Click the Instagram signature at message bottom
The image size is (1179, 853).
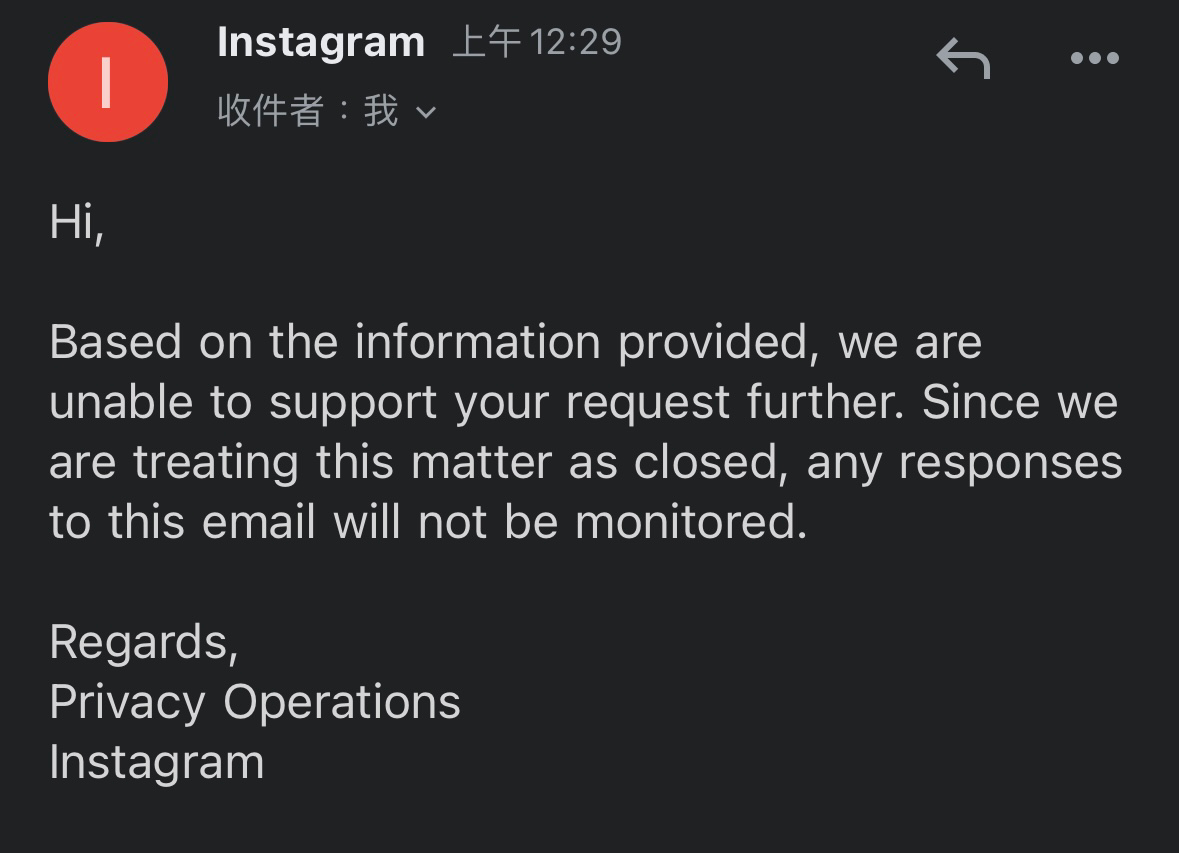pos(157,763)
